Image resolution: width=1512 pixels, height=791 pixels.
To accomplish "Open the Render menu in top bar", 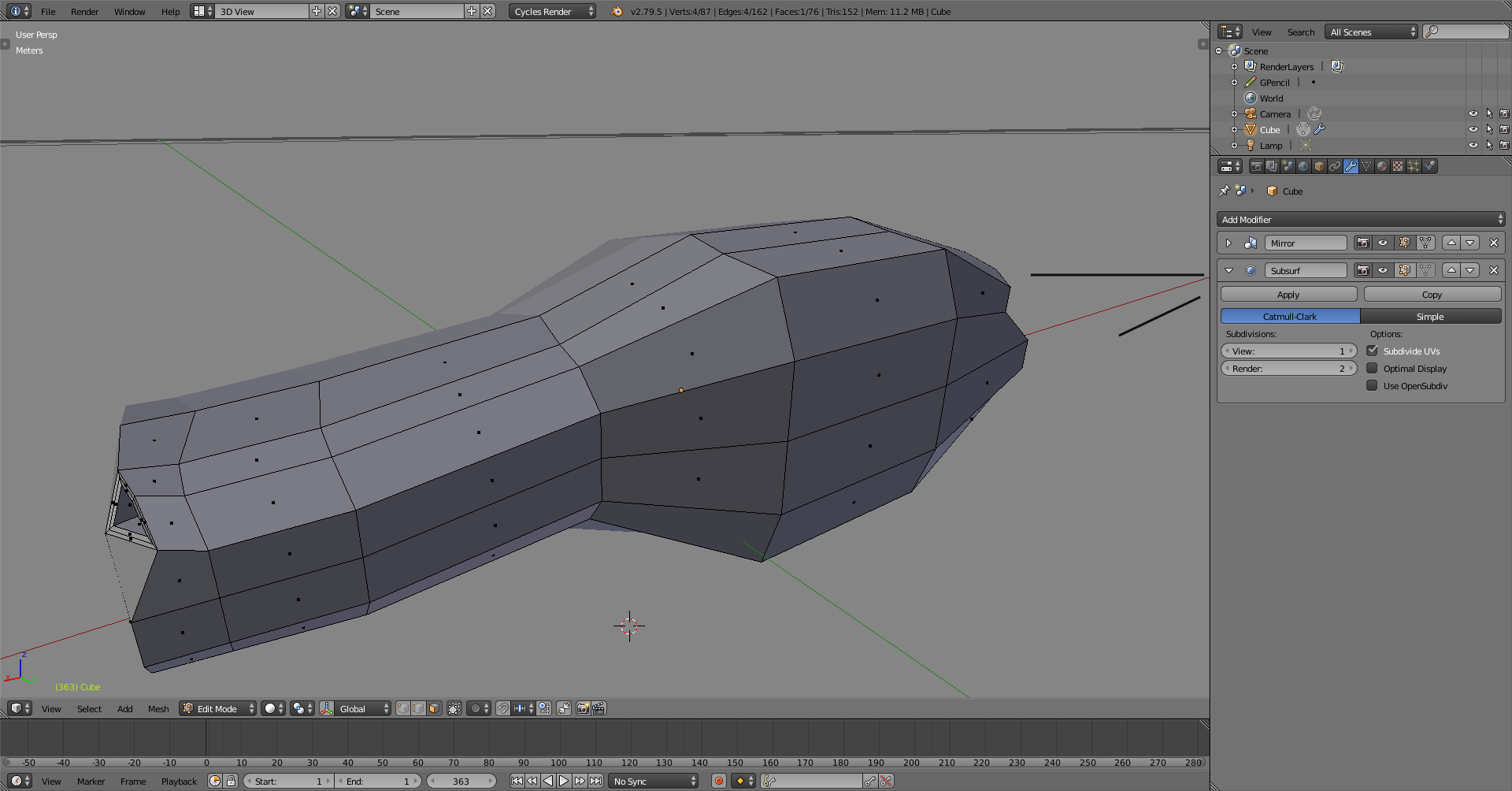I will 84,11.
